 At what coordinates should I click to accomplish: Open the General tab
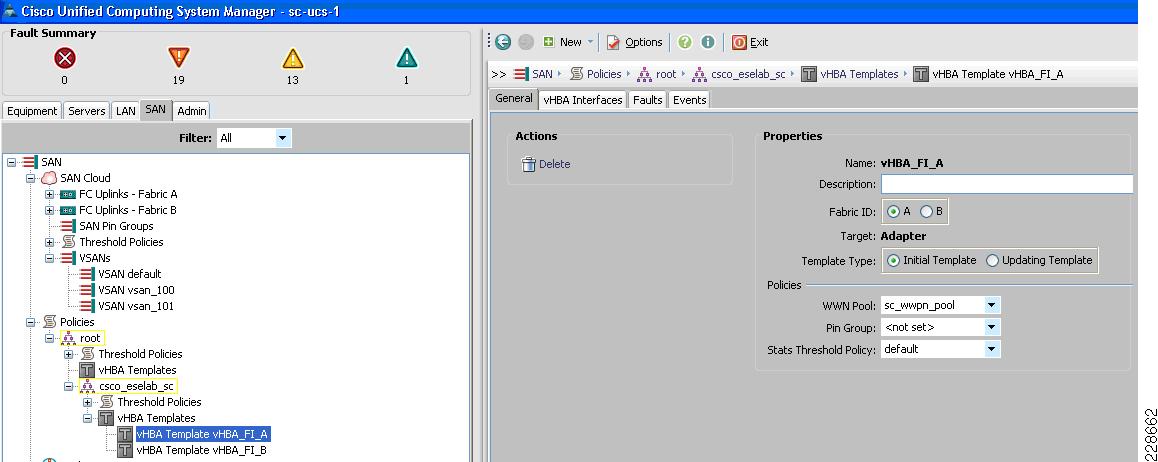tap(513, 98)
